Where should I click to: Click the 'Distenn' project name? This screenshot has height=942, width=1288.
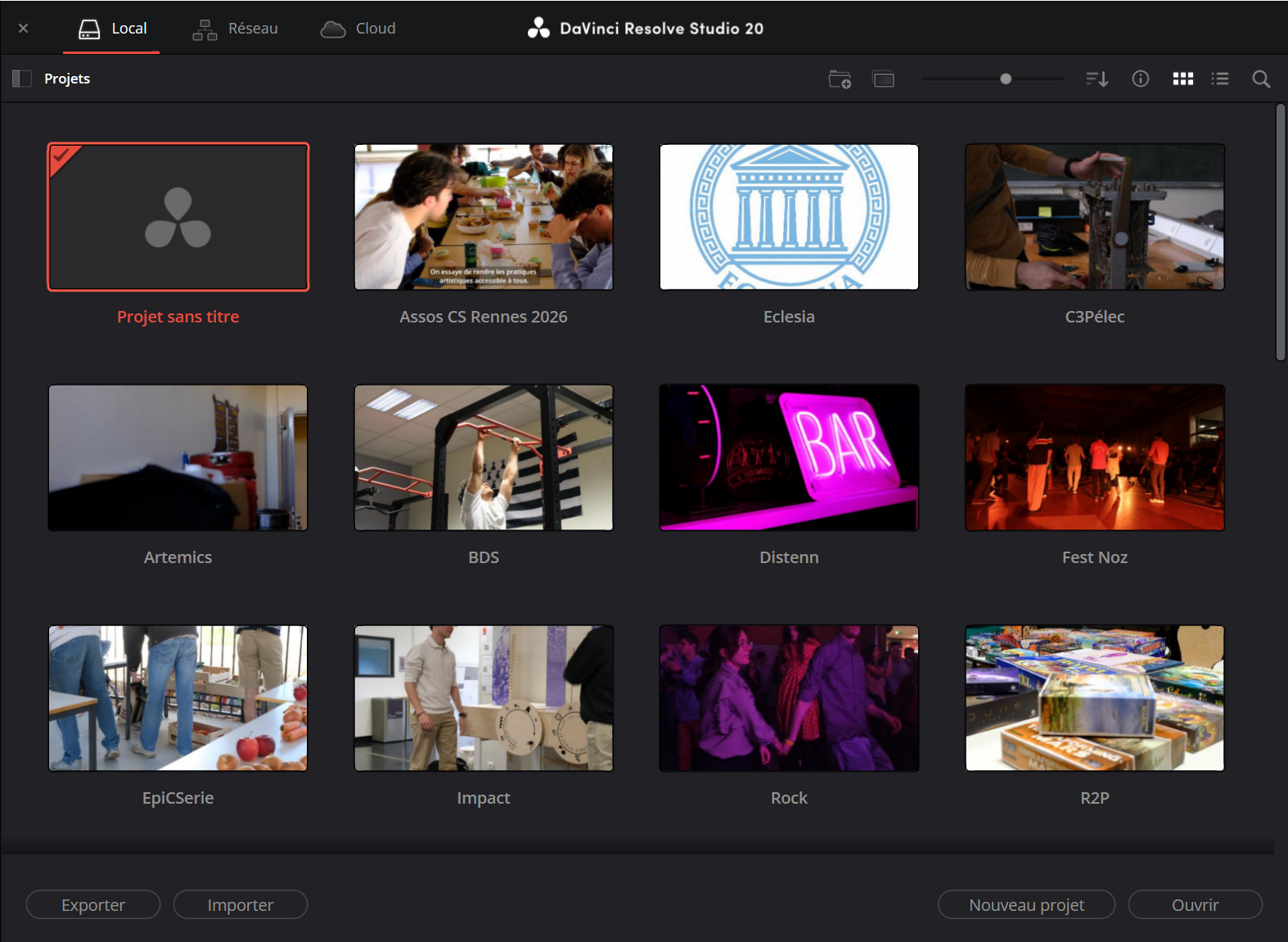789,557
